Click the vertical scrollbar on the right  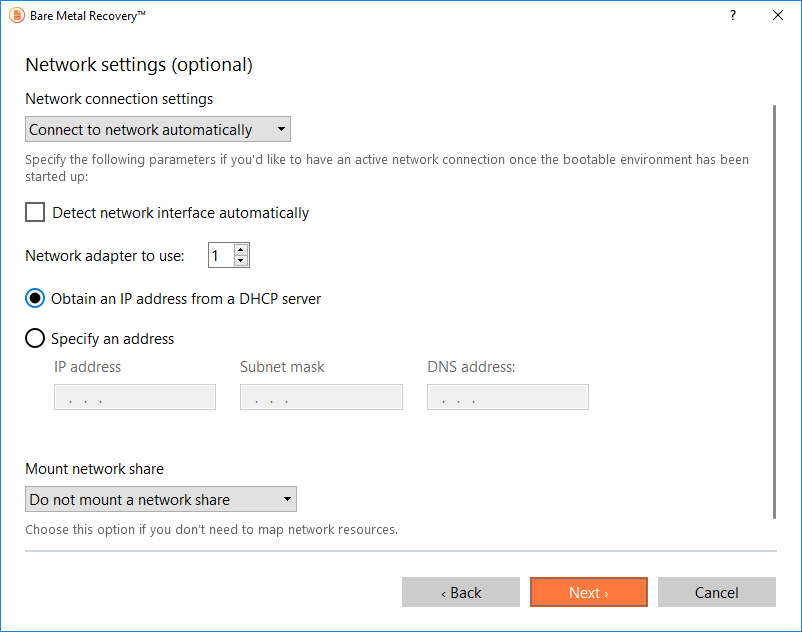click(775, 310)
